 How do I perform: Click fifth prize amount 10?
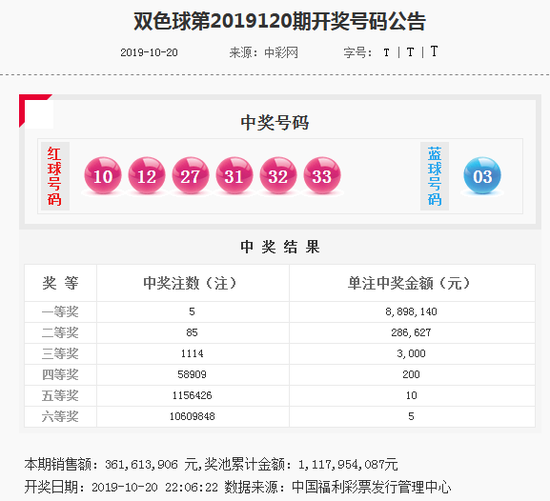click(411, 395)
